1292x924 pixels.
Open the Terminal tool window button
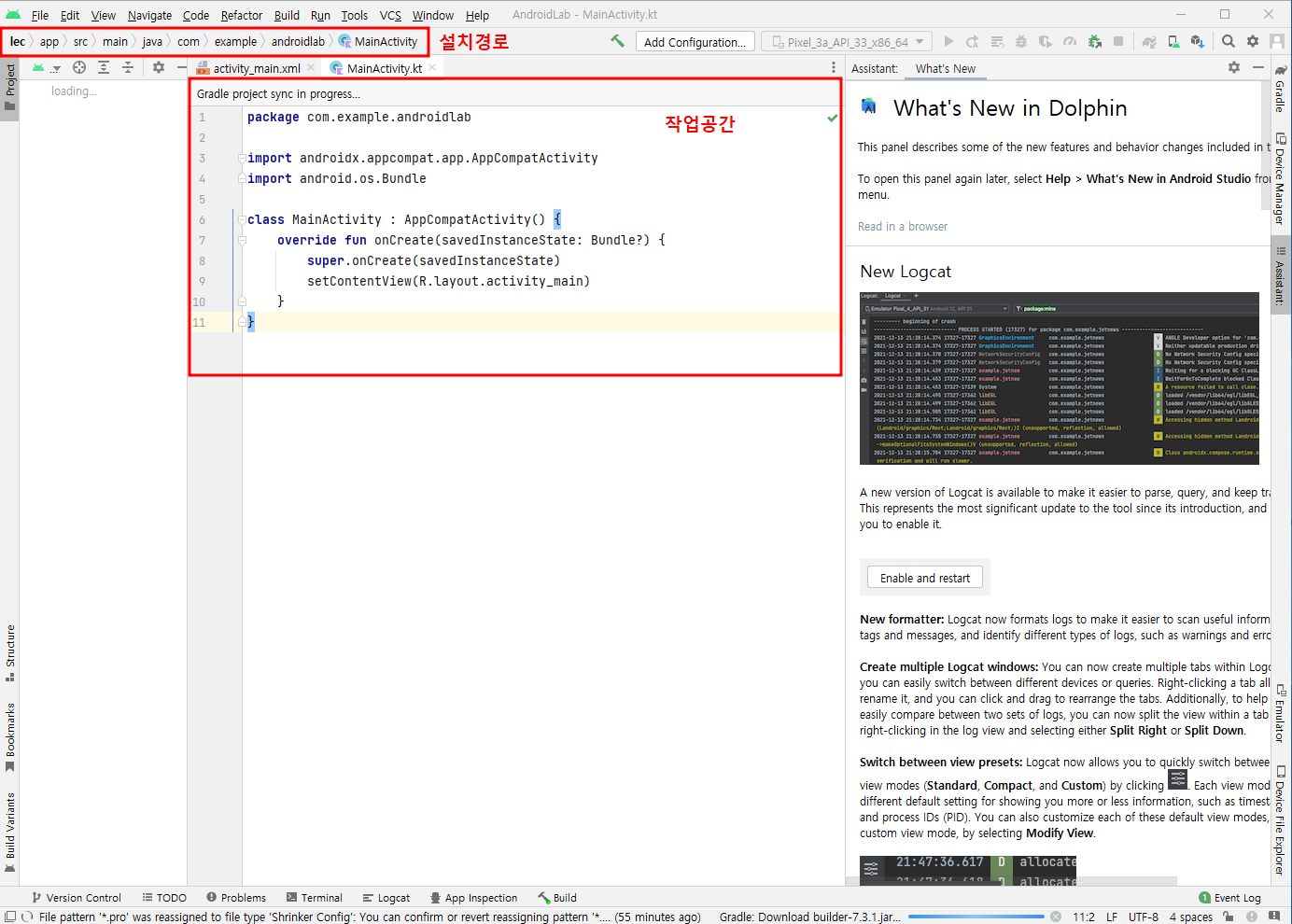[315, 898]
